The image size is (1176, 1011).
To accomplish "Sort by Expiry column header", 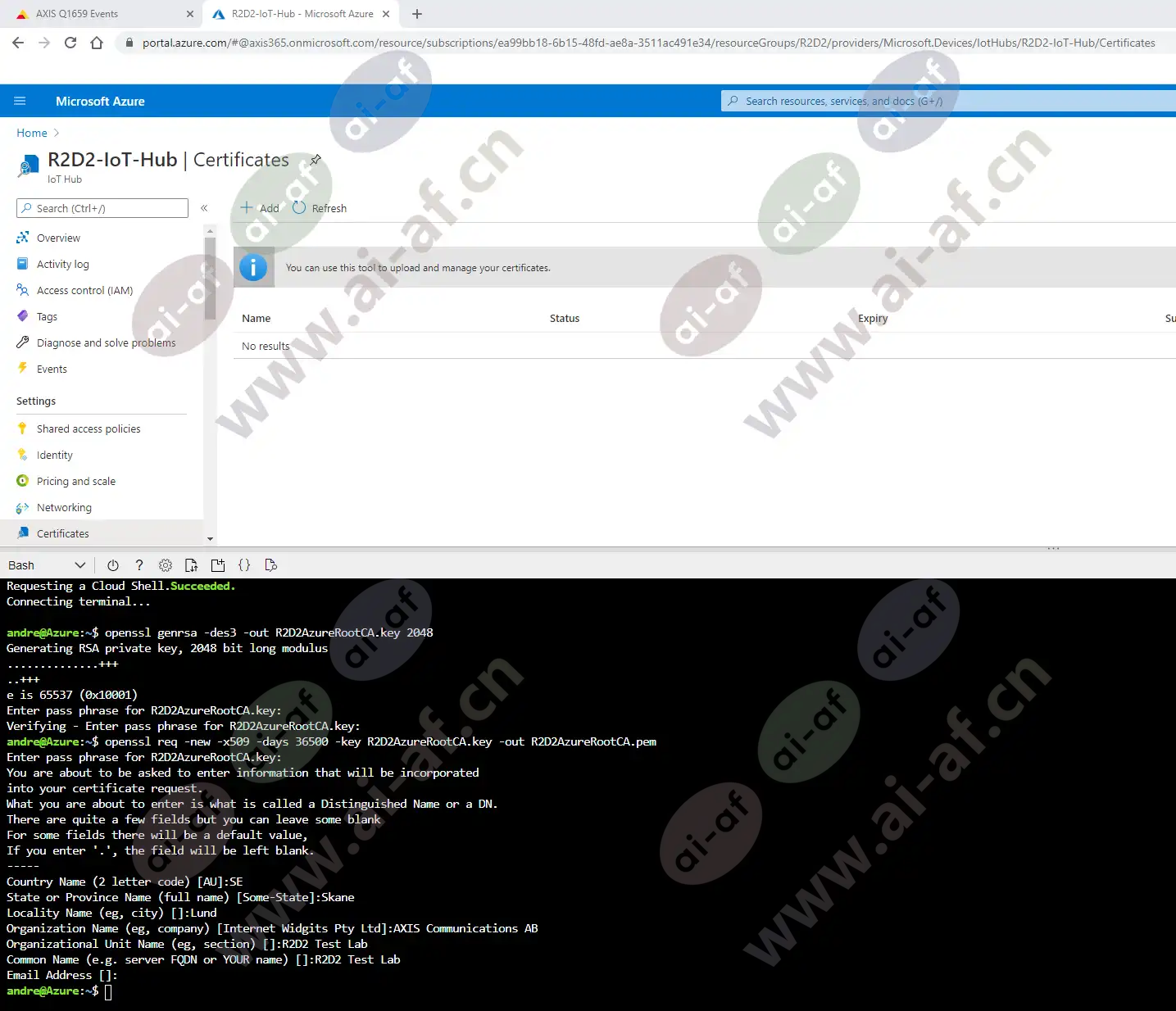I will click(x=873, y=318).
